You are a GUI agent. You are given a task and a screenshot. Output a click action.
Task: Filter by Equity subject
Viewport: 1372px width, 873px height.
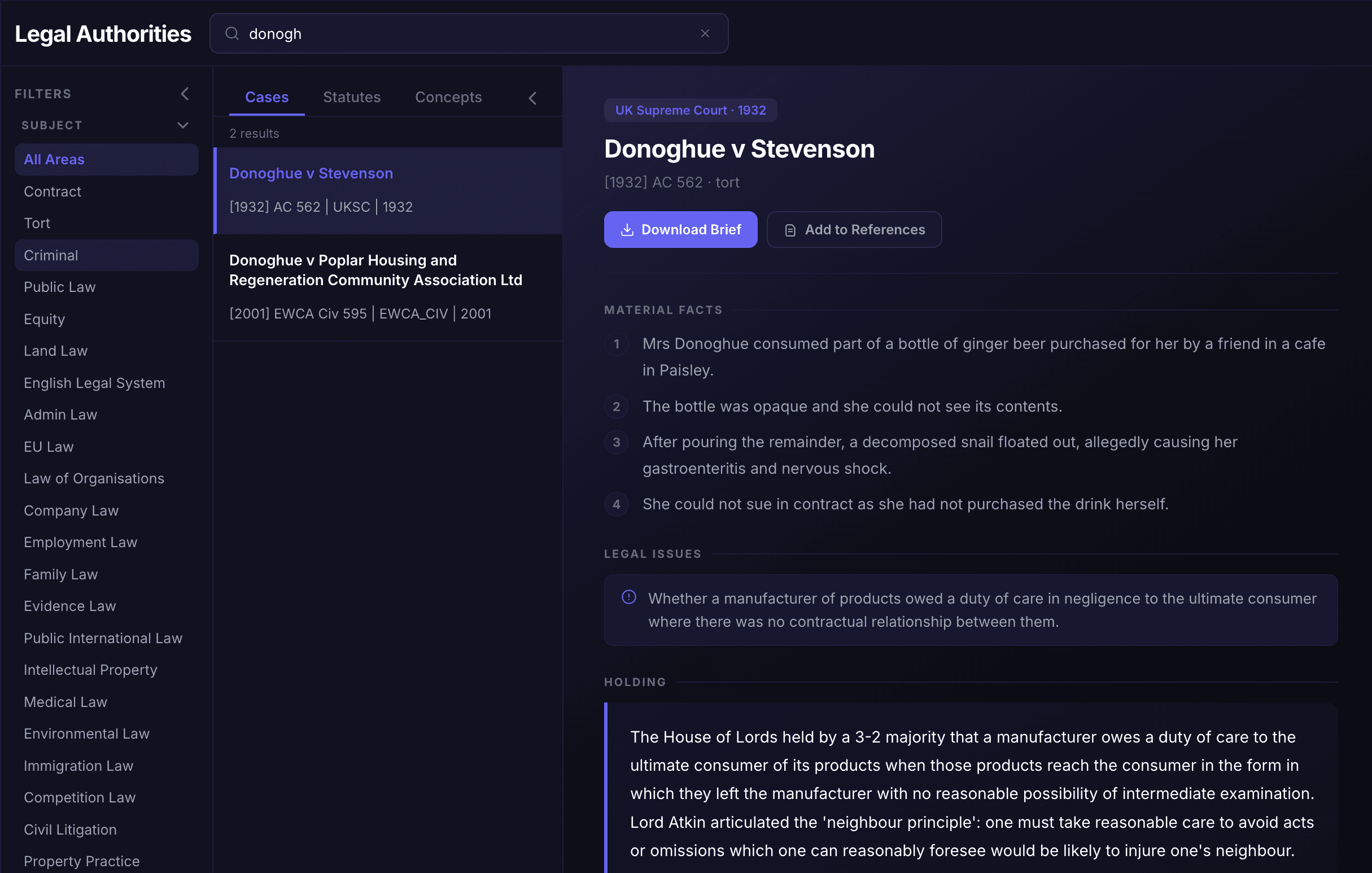click(x=107, y=319)
